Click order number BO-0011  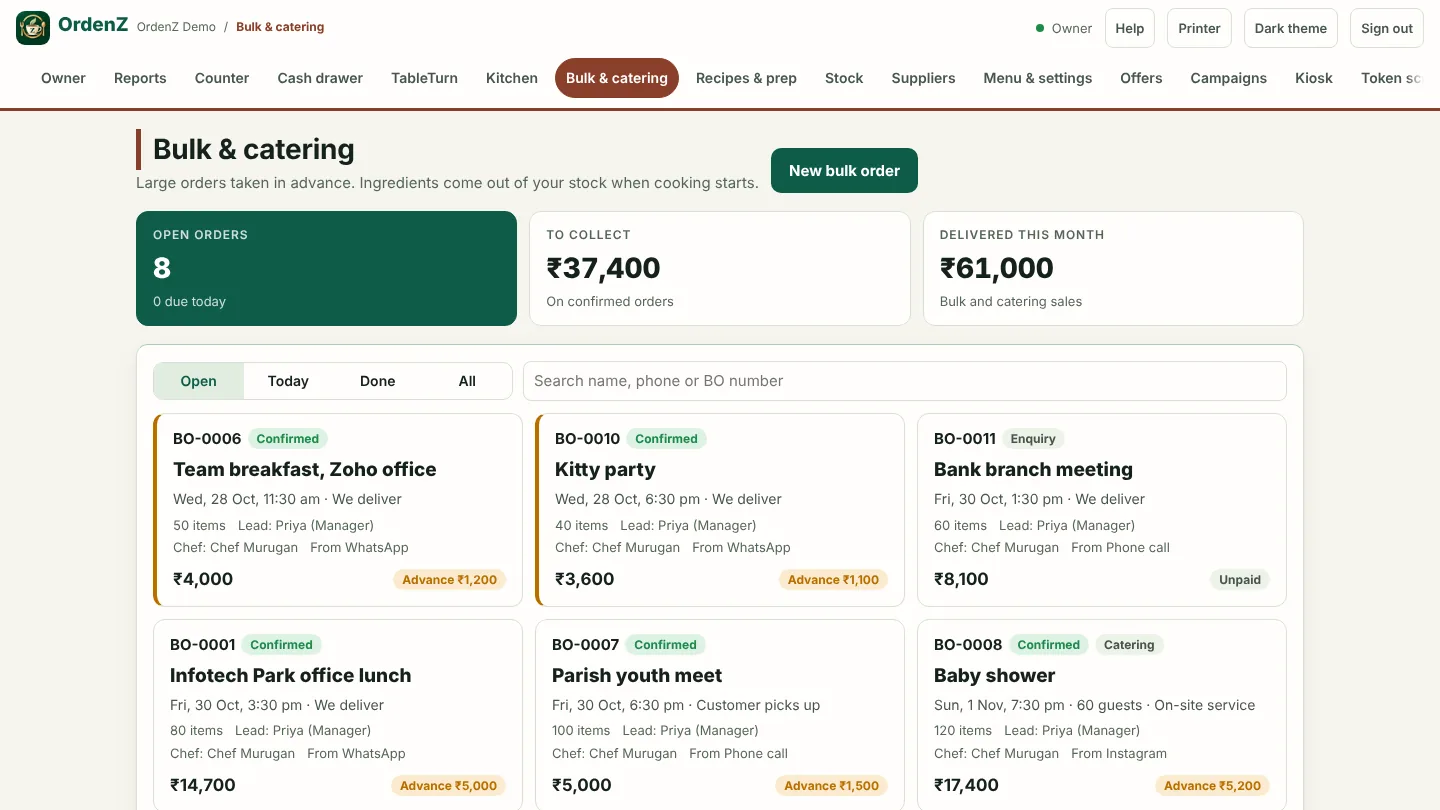pyautogui.click(x=965, y=439)
